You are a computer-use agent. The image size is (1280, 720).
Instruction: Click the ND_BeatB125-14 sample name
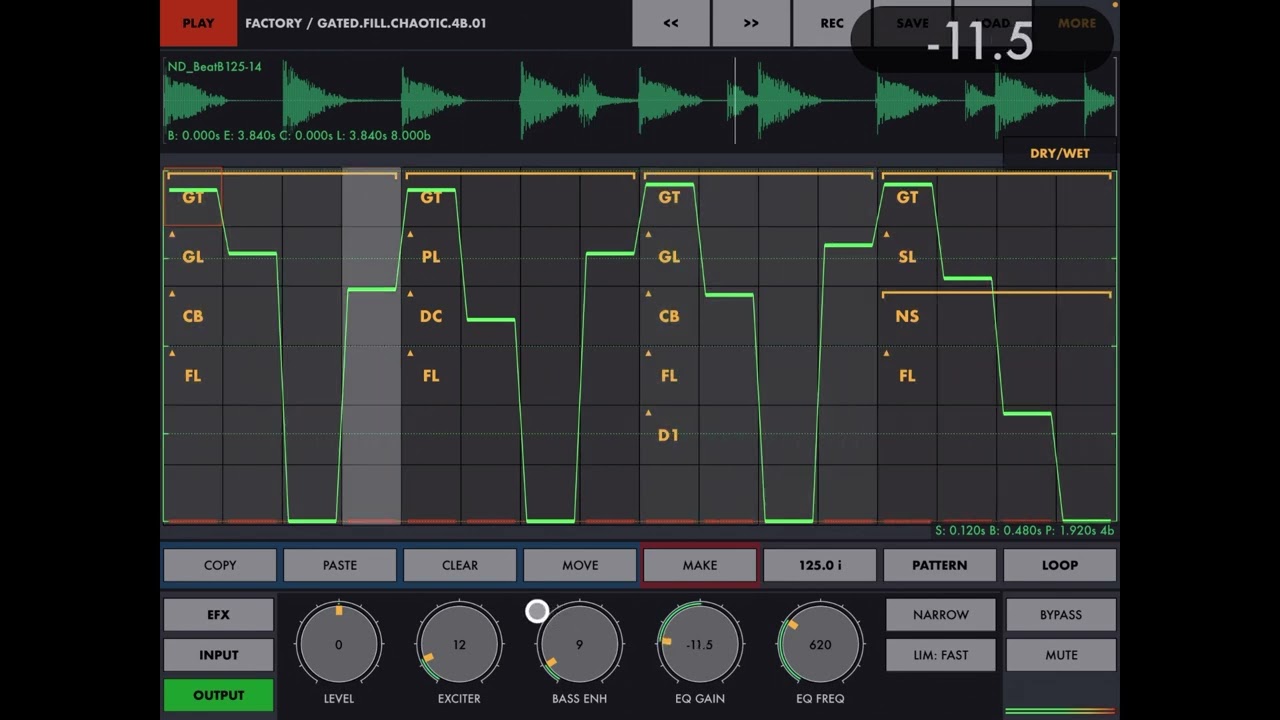coord(214,66)
